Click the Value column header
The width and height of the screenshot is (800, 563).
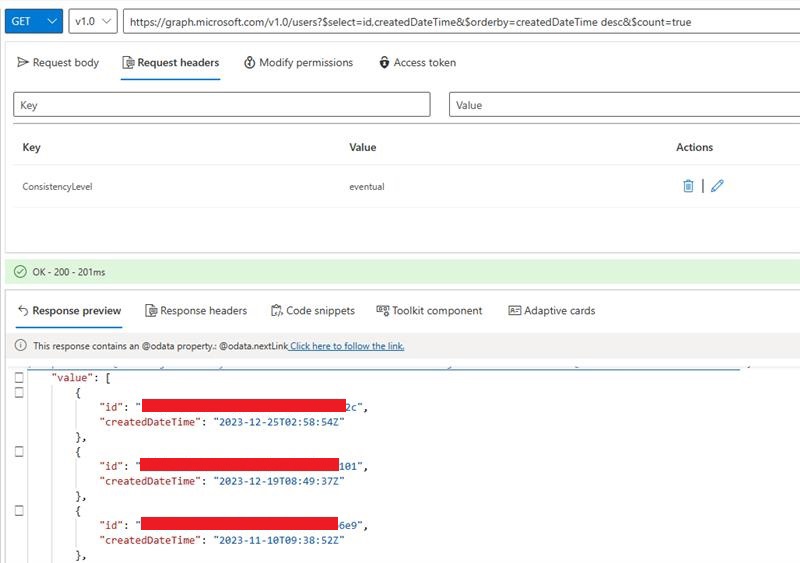(x=363, y=147)
